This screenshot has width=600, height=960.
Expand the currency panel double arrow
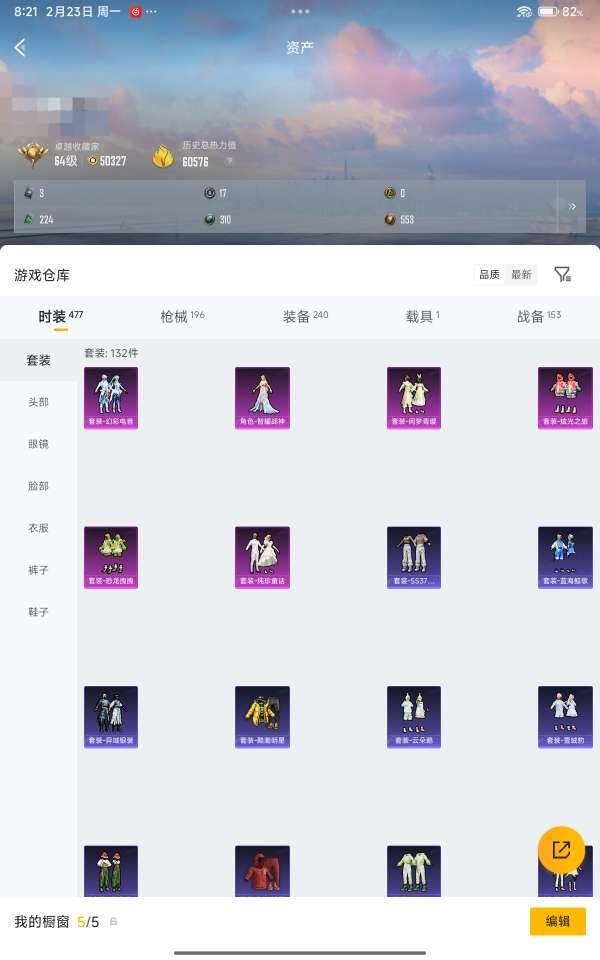point(572,206)
